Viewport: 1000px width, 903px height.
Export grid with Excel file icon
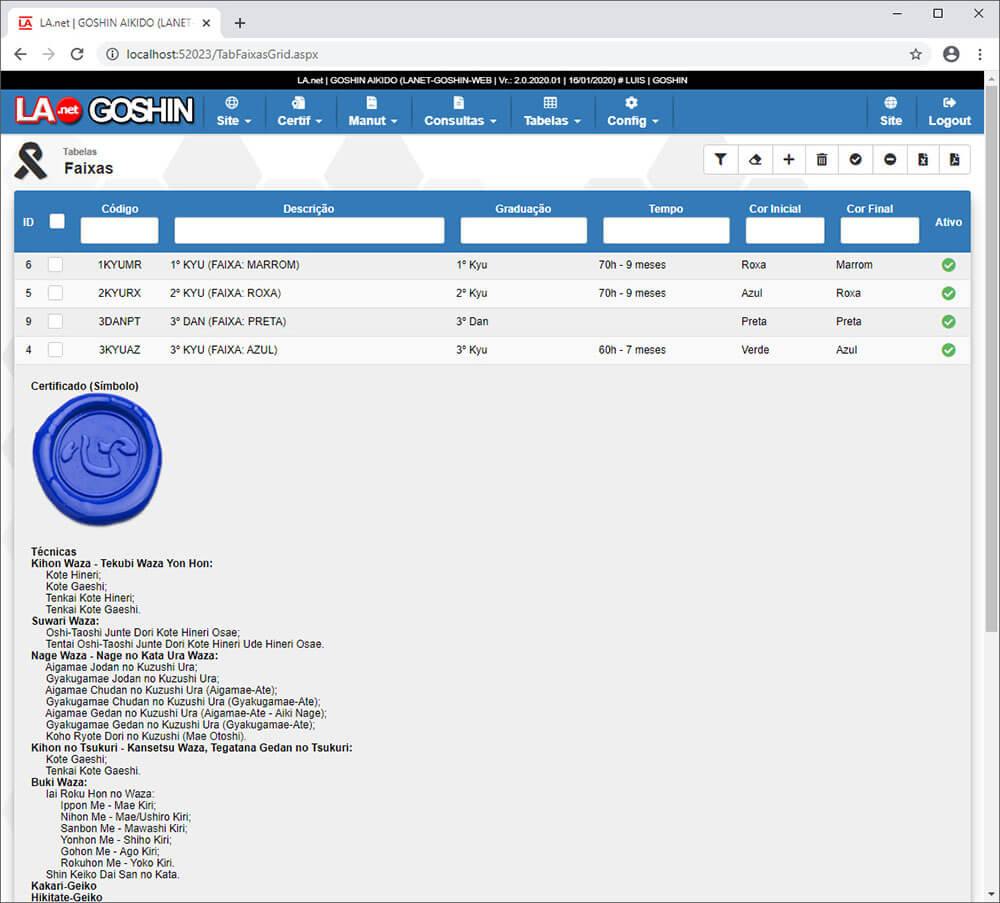click(x=923, y=159)
